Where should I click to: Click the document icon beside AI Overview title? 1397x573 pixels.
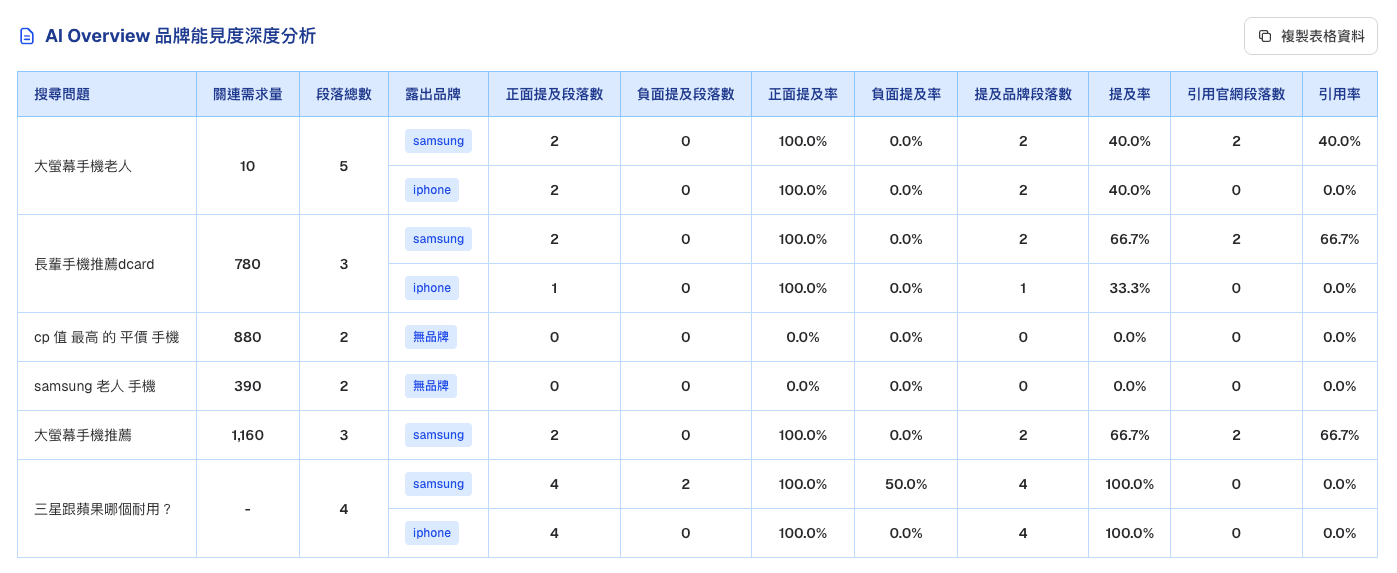click(27, 36)
